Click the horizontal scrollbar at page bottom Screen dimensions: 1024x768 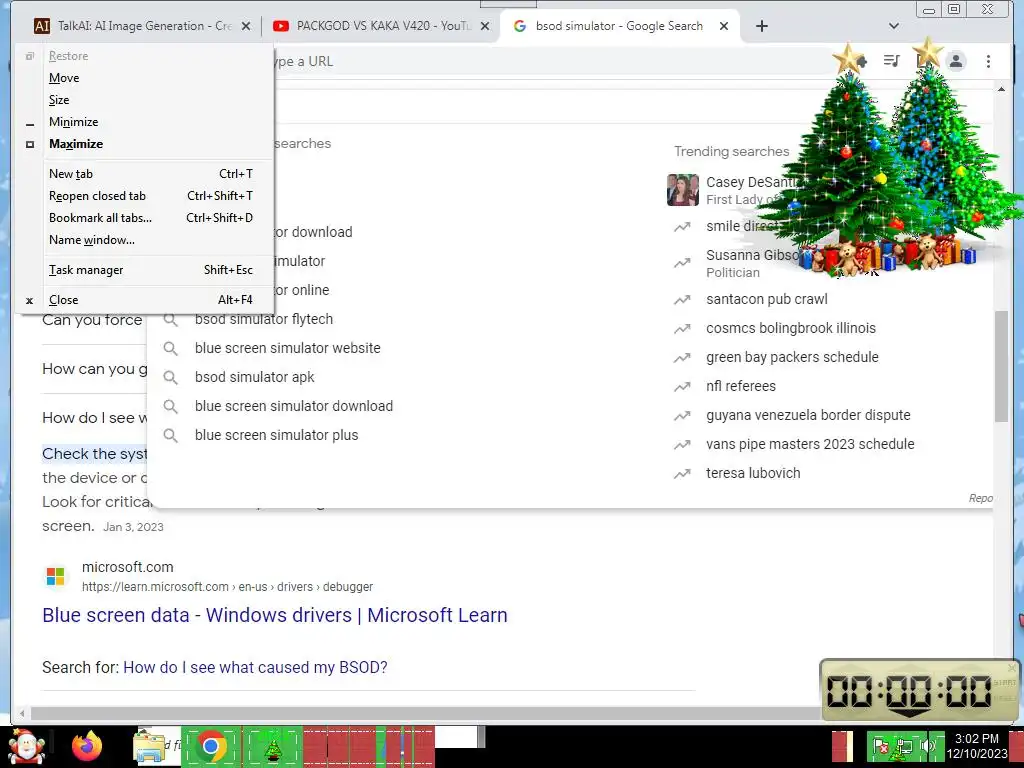424,713
